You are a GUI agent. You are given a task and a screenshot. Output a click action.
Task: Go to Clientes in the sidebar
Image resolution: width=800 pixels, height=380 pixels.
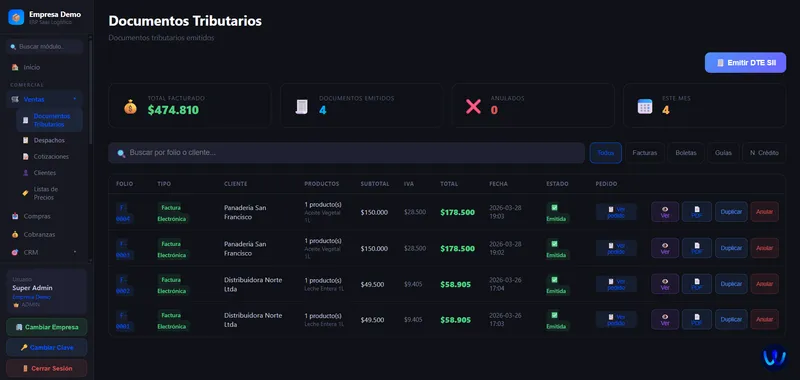(x=45, y=173)
